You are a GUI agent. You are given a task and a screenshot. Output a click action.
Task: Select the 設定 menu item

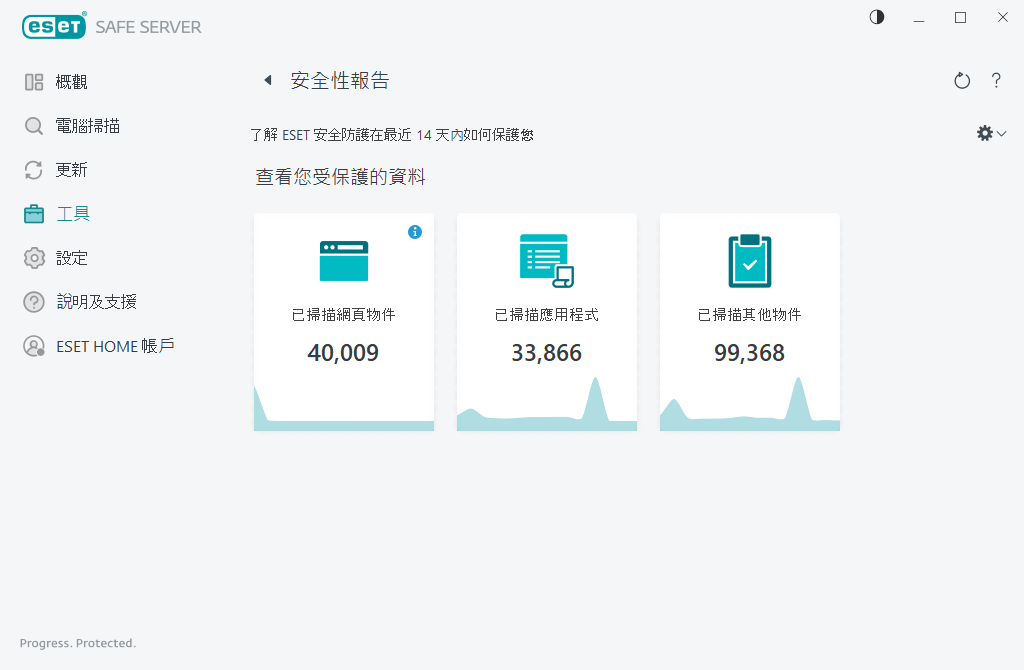[x=71, y=258]
